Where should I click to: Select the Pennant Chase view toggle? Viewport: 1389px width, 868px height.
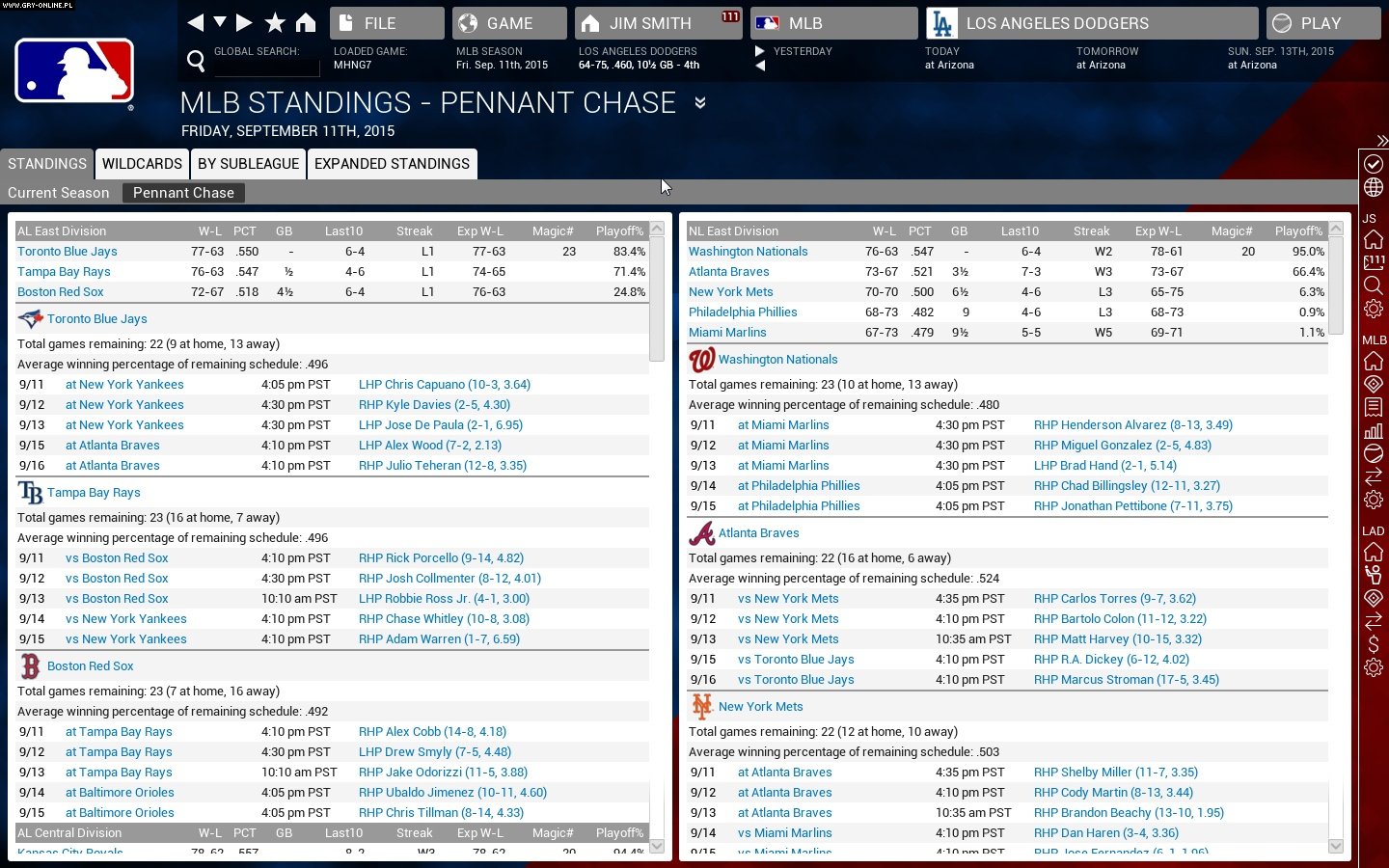pyautogui.click(x=183, y=193)
